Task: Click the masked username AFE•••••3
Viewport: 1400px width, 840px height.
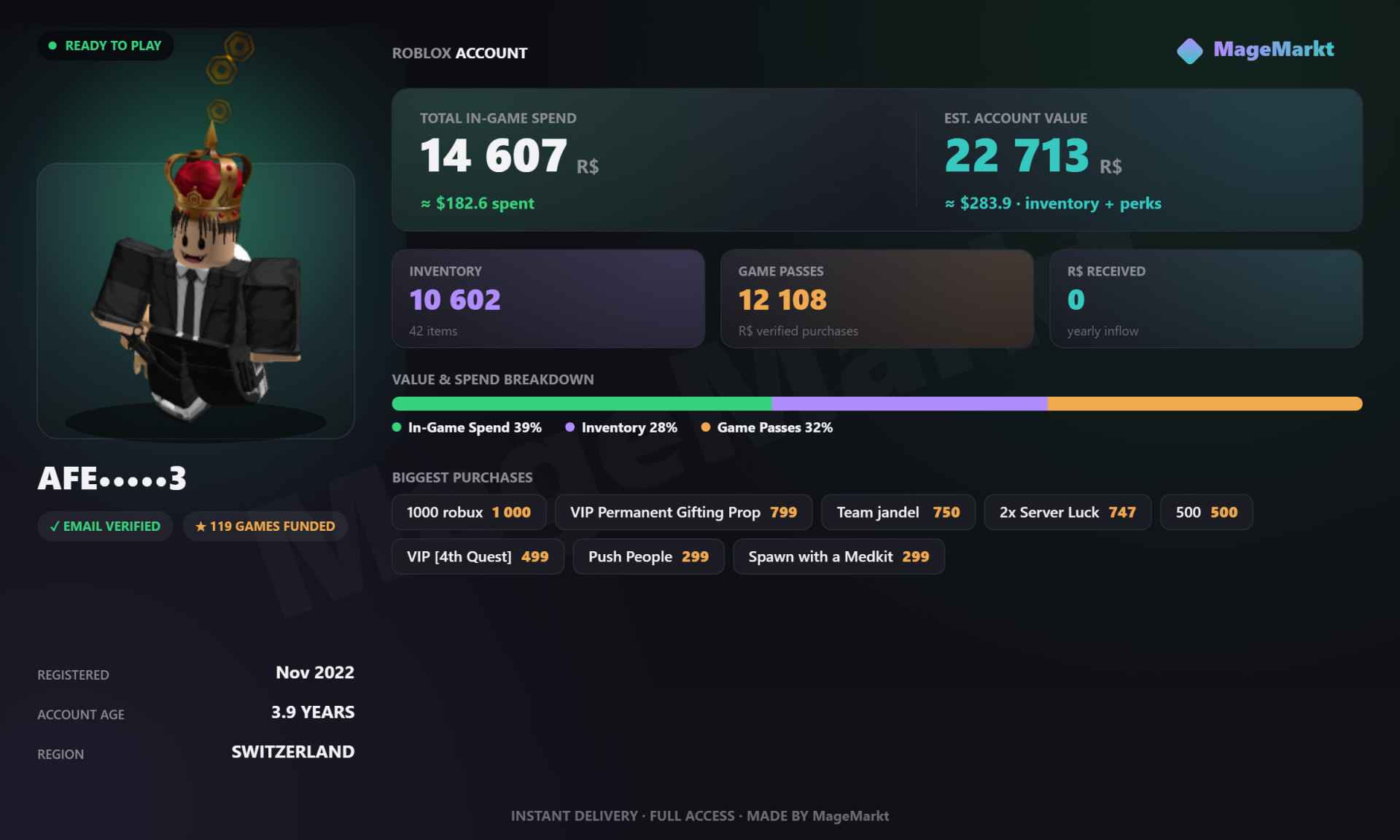Action: coord(112,479)
